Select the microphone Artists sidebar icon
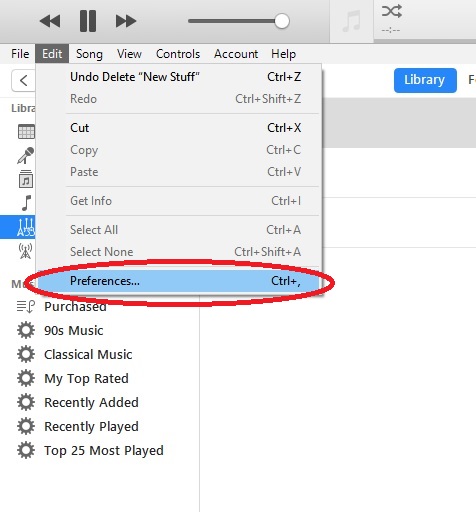Image resolution: width=476 pixels, height=512 pixels. tap(26, 155)
